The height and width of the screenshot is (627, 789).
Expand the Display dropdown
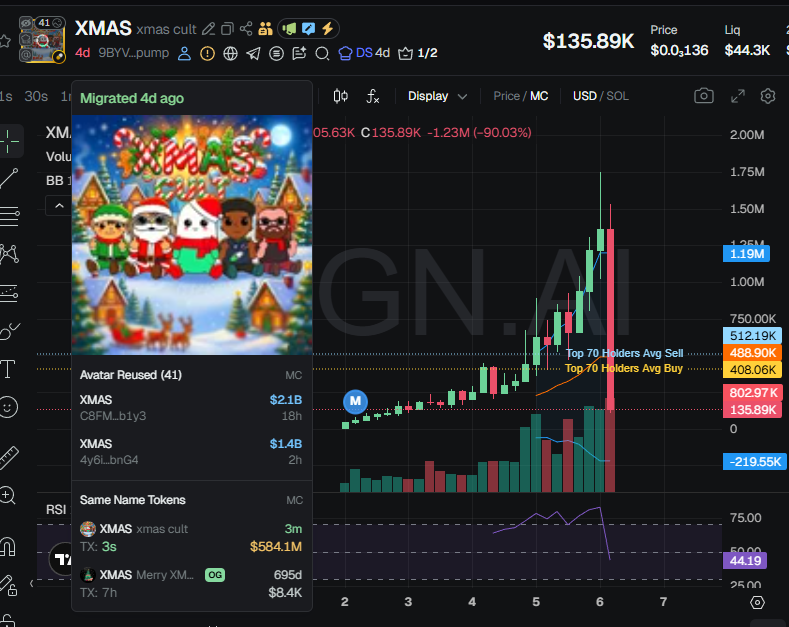(x=437, y=96)
